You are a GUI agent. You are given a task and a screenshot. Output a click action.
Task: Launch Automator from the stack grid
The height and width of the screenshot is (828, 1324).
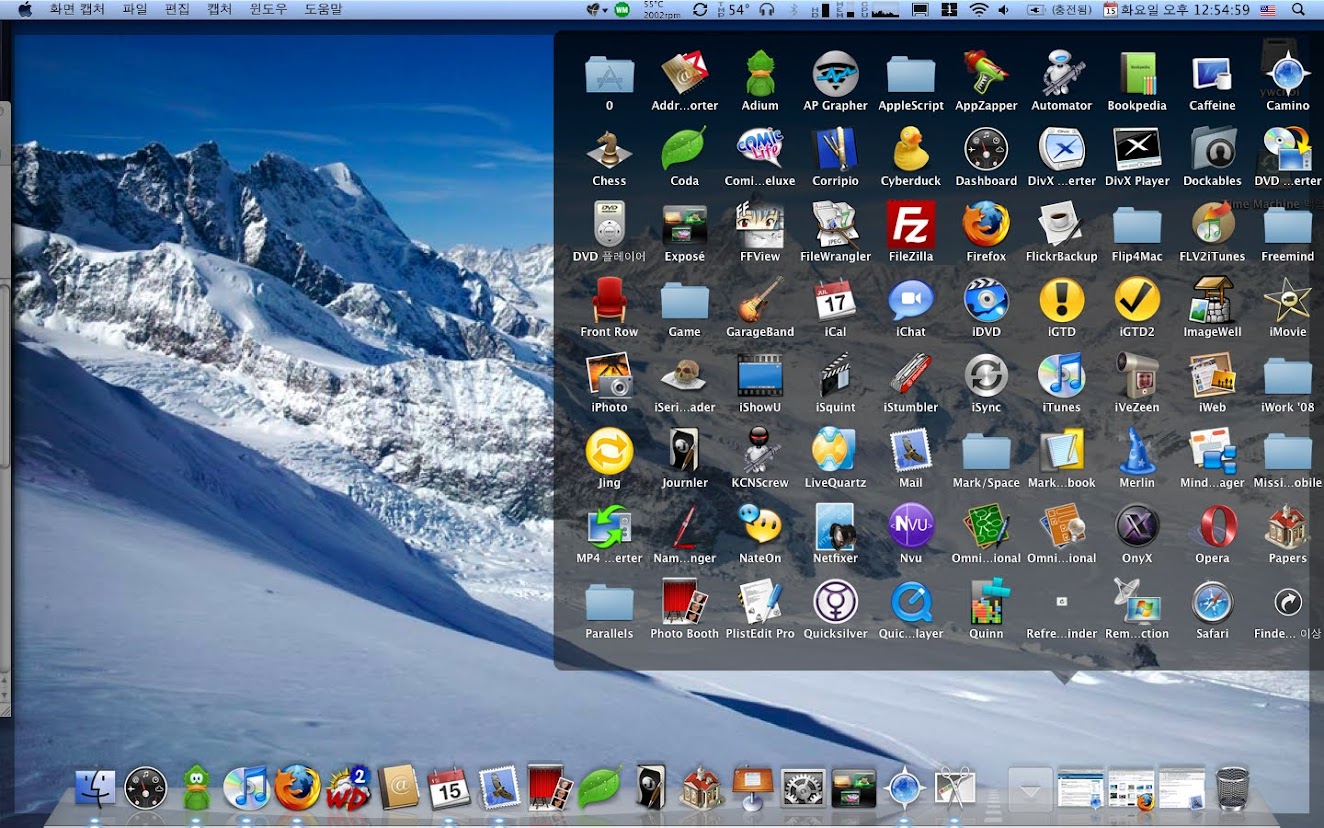point(1061,75)
